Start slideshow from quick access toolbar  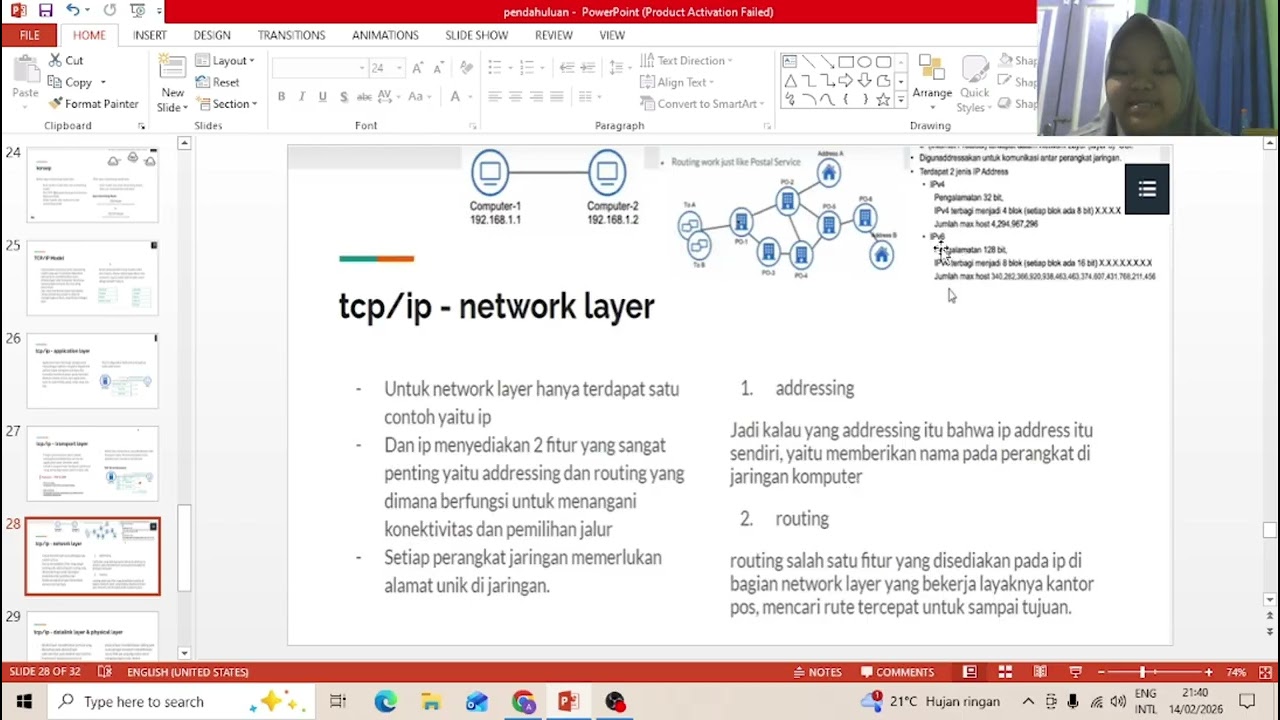coord(138,10)
